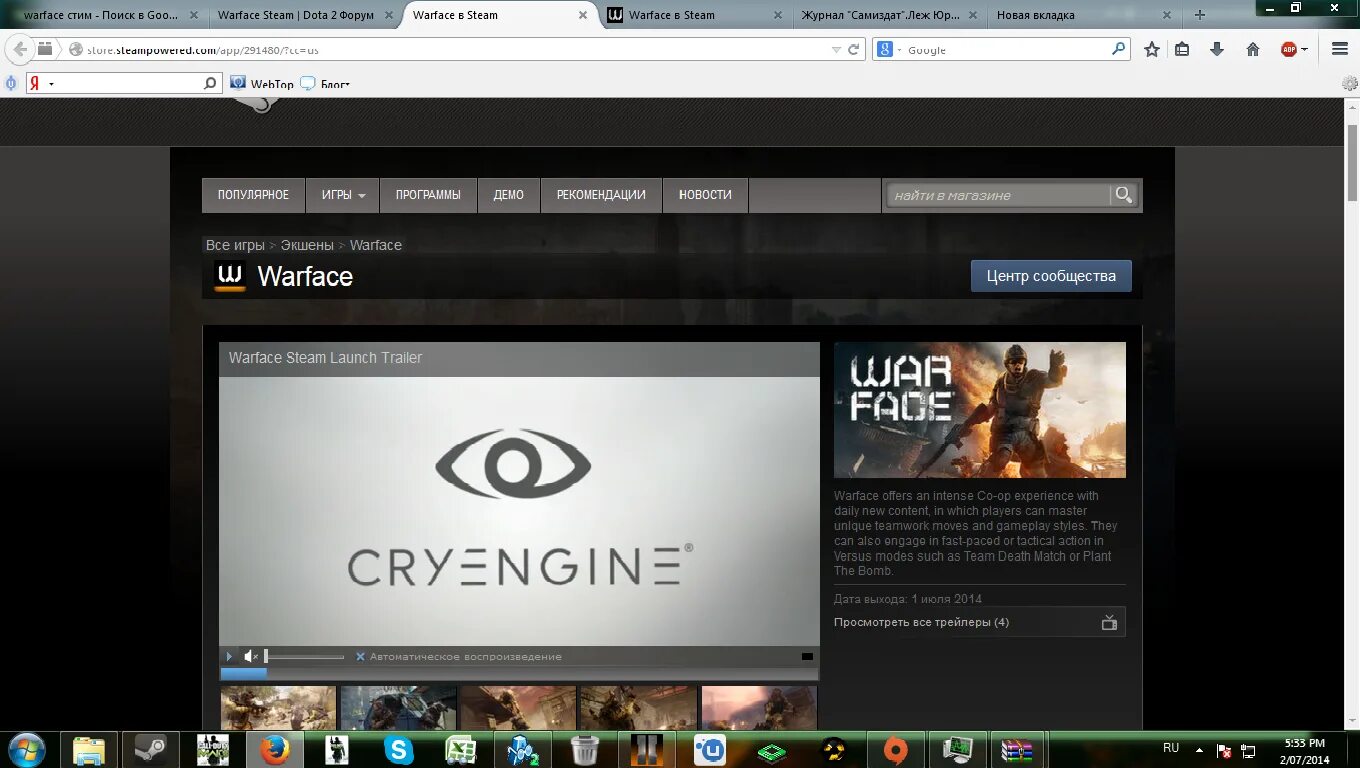Click the Warface header image
The height and width of the screenshot is (768, 1360).
pos(980,410)
